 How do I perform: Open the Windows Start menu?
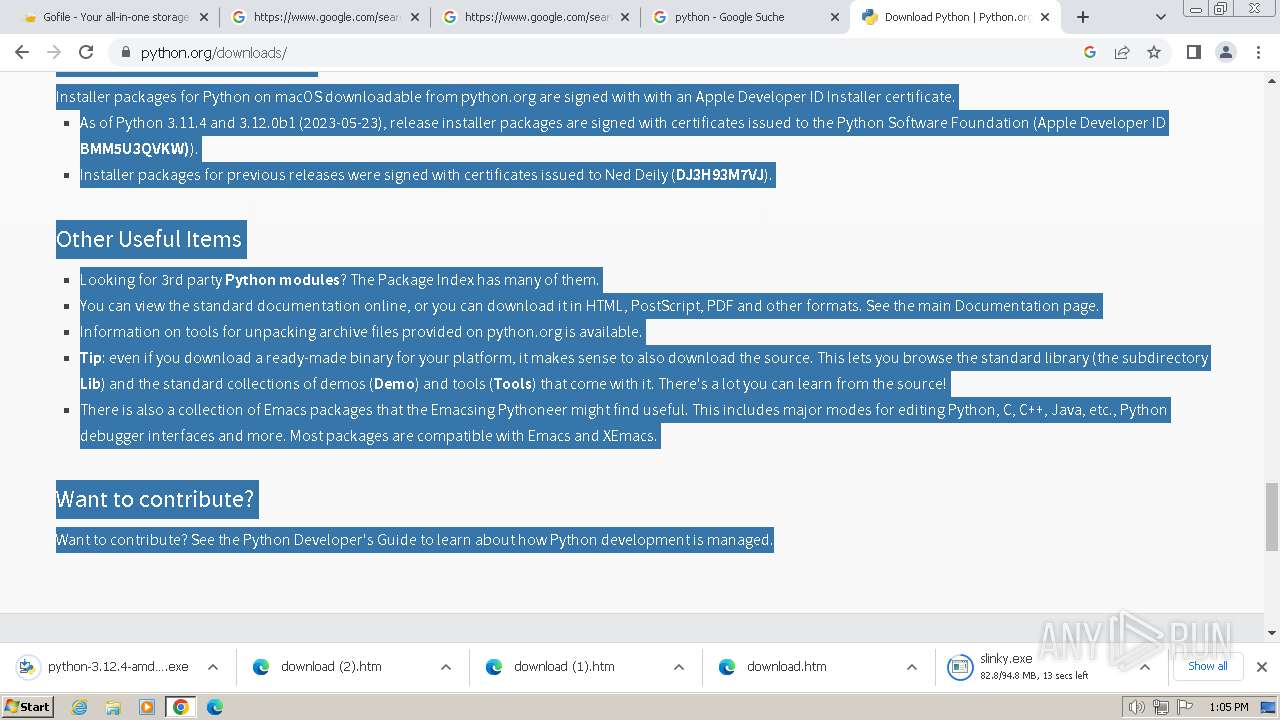pos(28,707)
